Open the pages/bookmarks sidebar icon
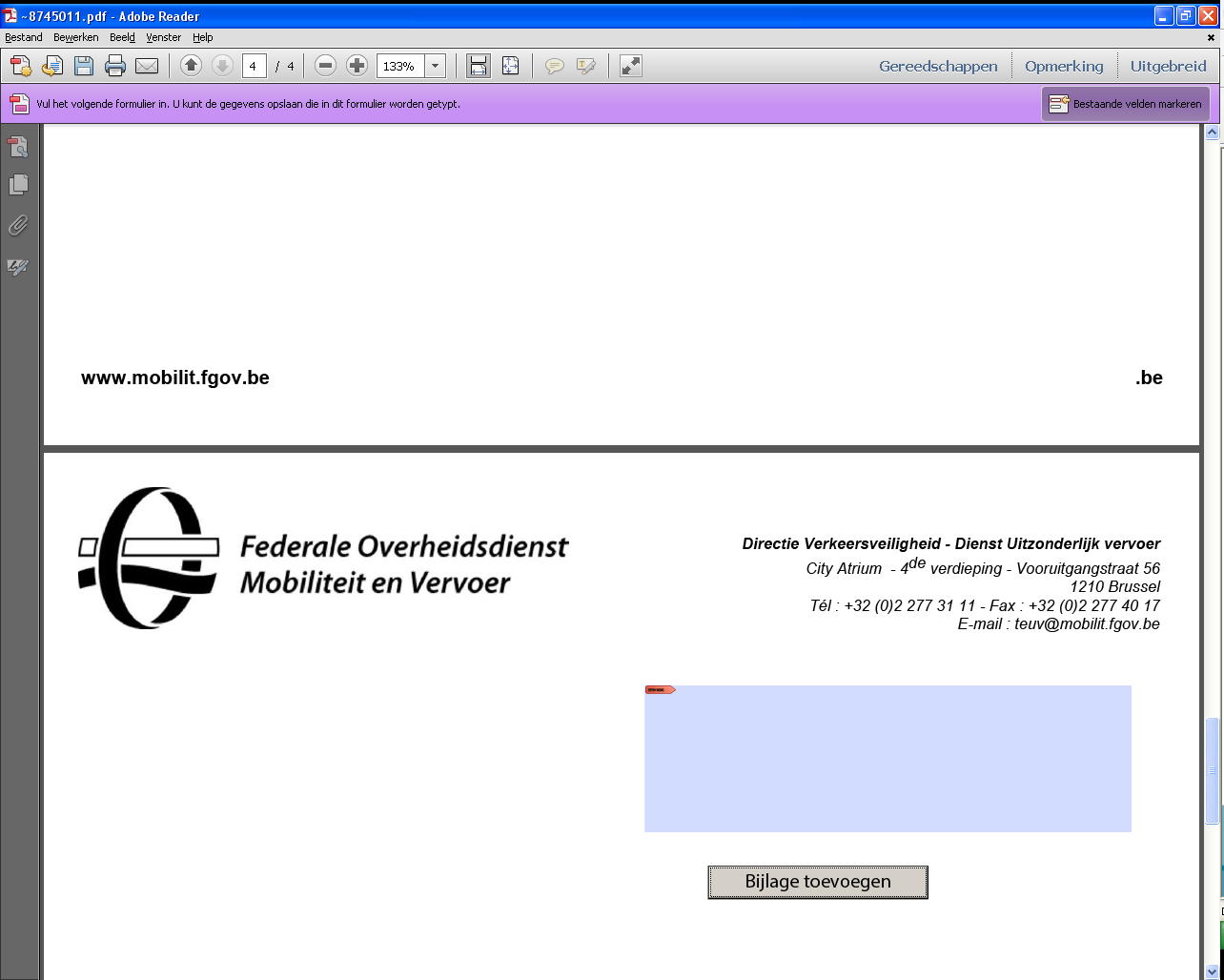Viewport: 1224px width, 980px height. point(18,185)
